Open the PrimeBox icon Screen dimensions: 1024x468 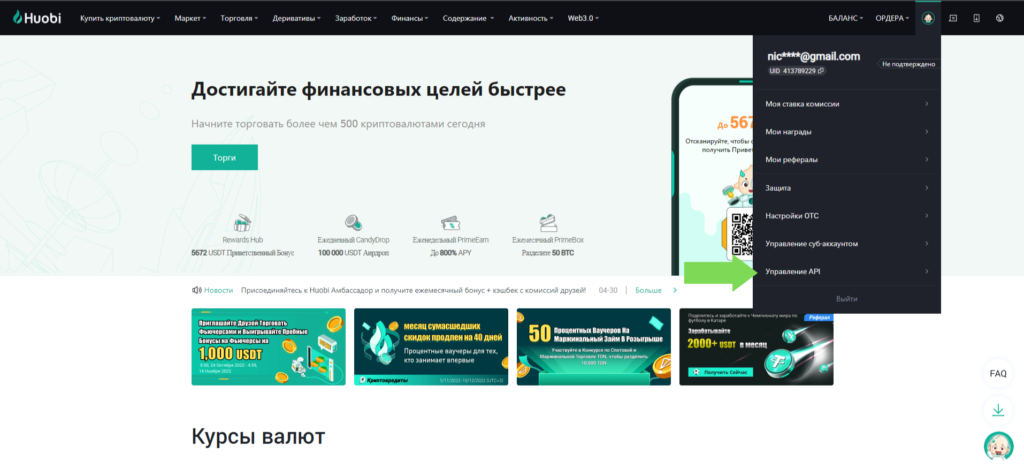[547, 223]
